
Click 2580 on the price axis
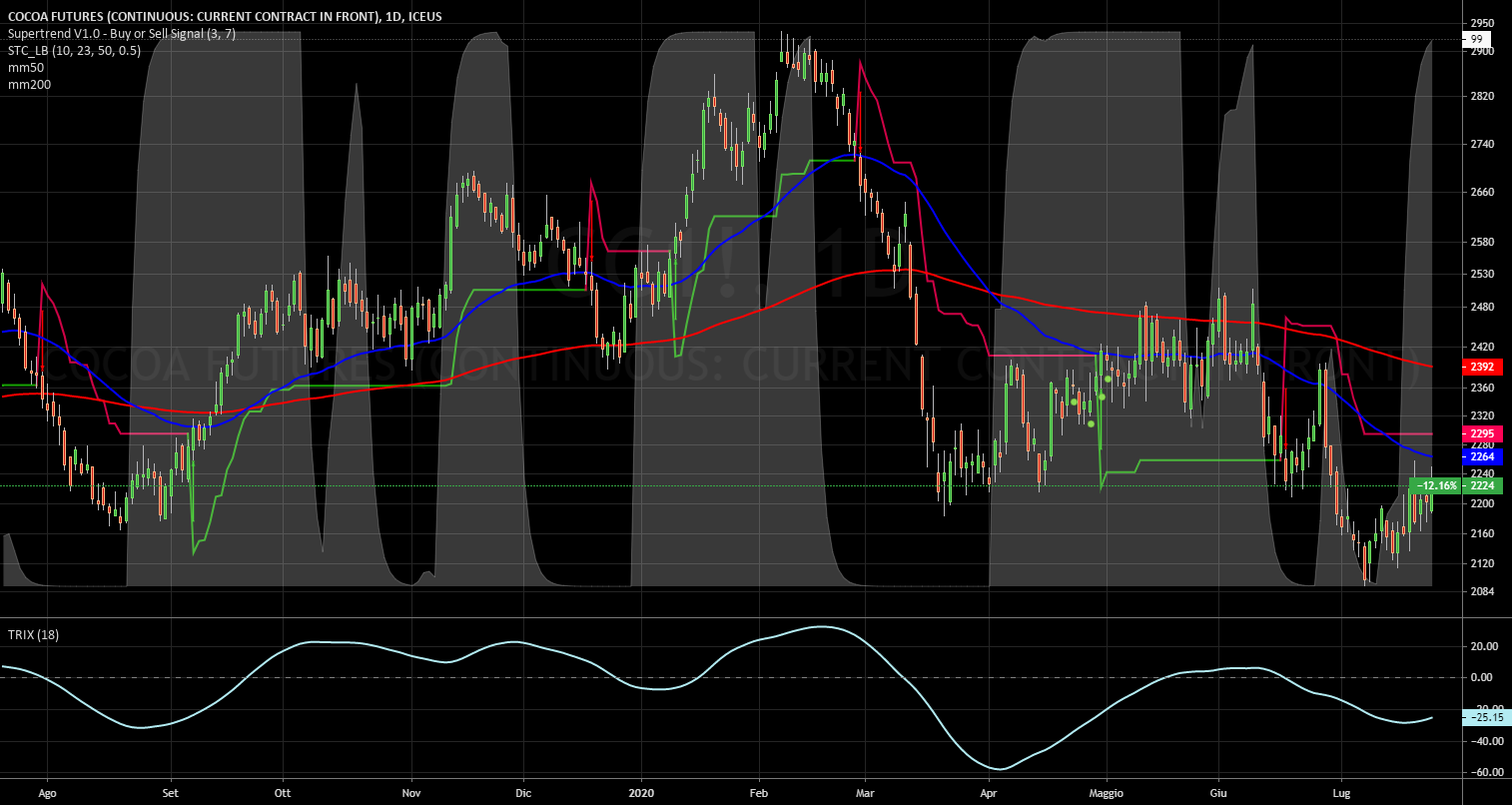click(x=1482, y=242)
